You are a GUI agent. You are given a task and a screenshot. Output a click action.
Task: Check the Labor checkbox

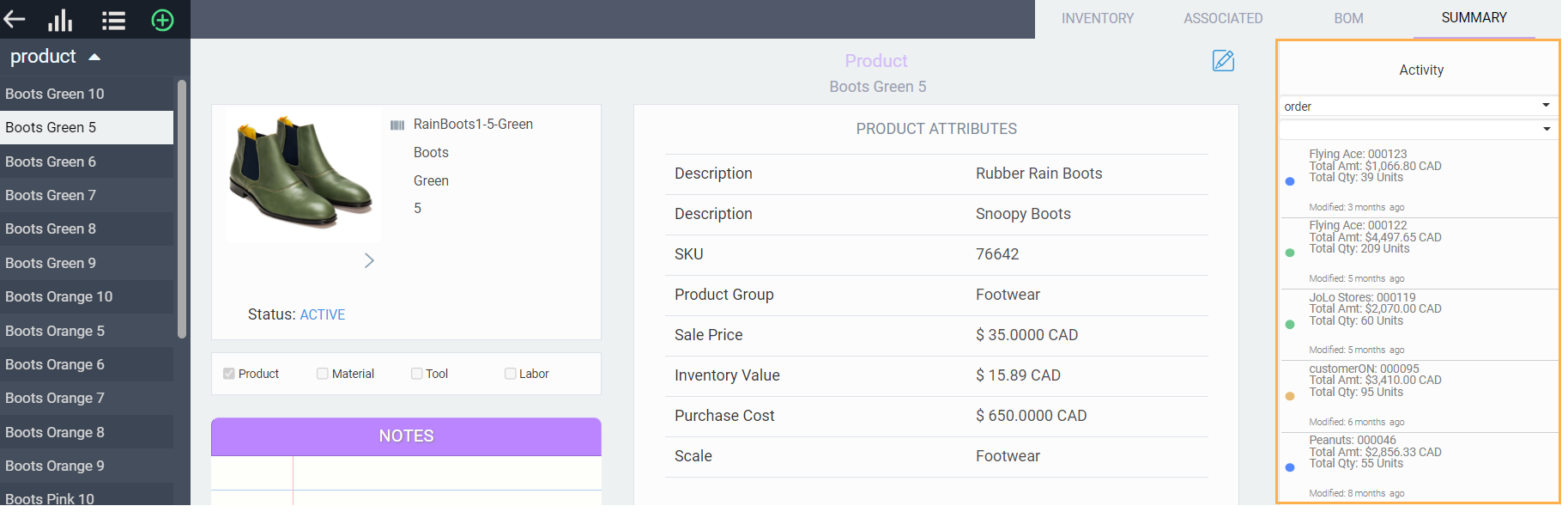(511, 374)
